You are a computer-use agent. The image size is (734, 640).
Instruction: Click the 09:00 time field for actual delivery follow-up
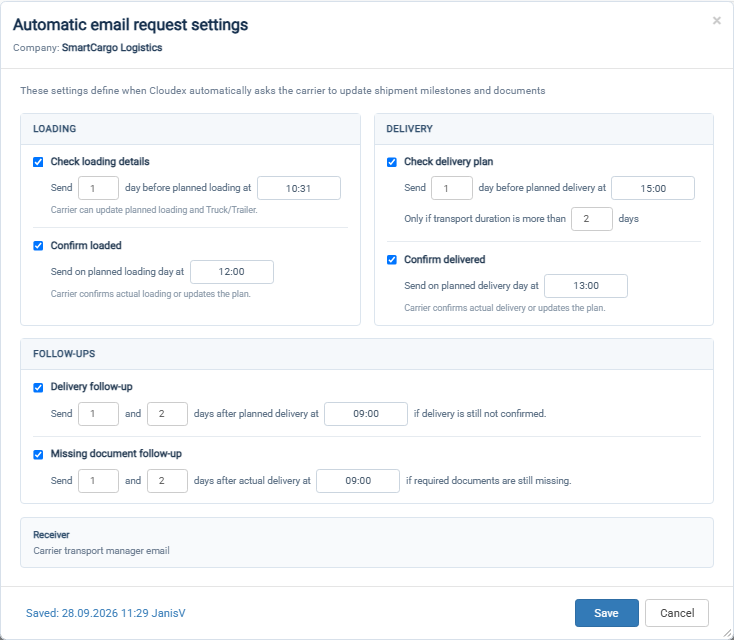358,481
